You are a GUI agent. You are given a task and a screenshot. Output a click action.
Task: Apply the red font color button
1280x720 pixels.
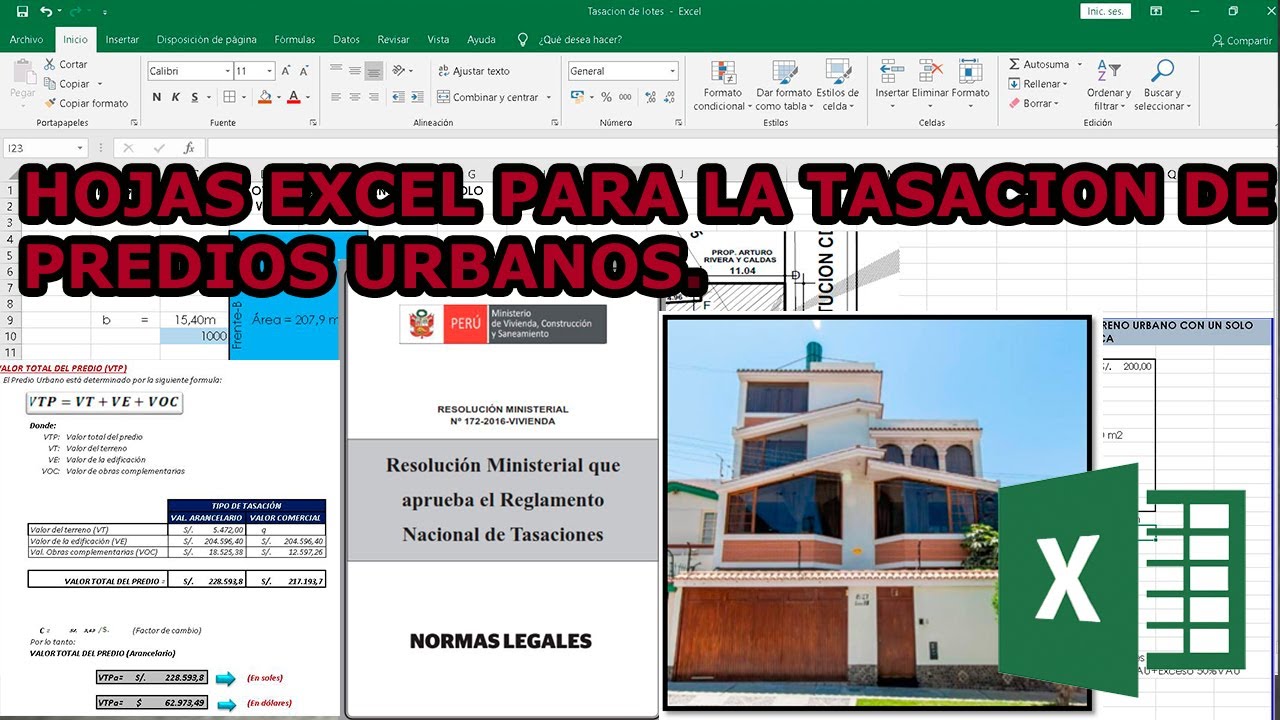(x=293, y=97)
